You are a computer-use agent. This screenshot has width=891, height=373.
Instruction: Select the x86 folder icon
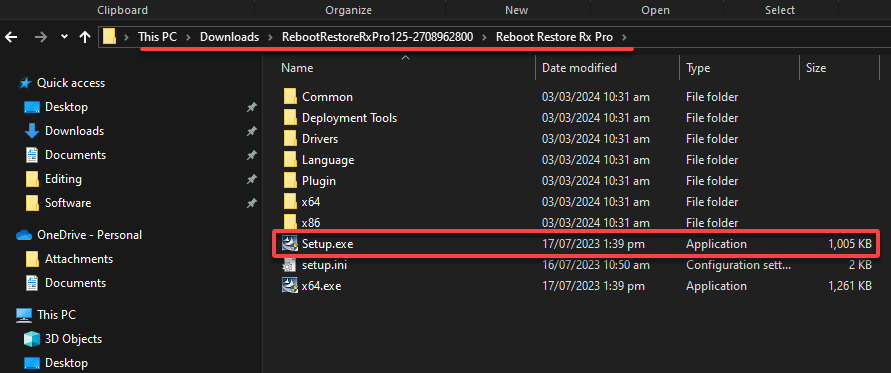tap(290, 222)
